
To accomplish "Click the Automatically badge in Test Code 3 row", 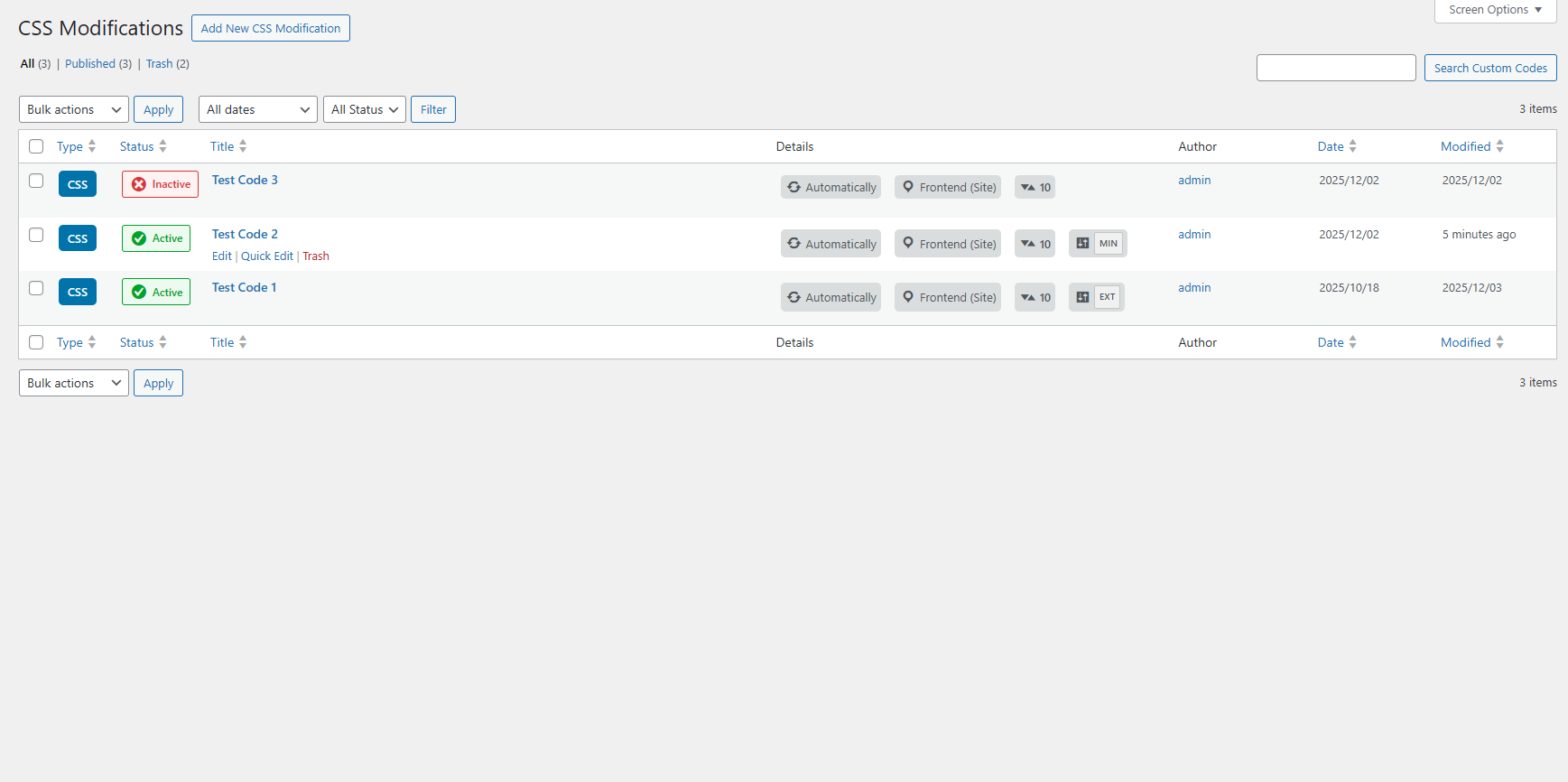I will click(x=830, y=187).
